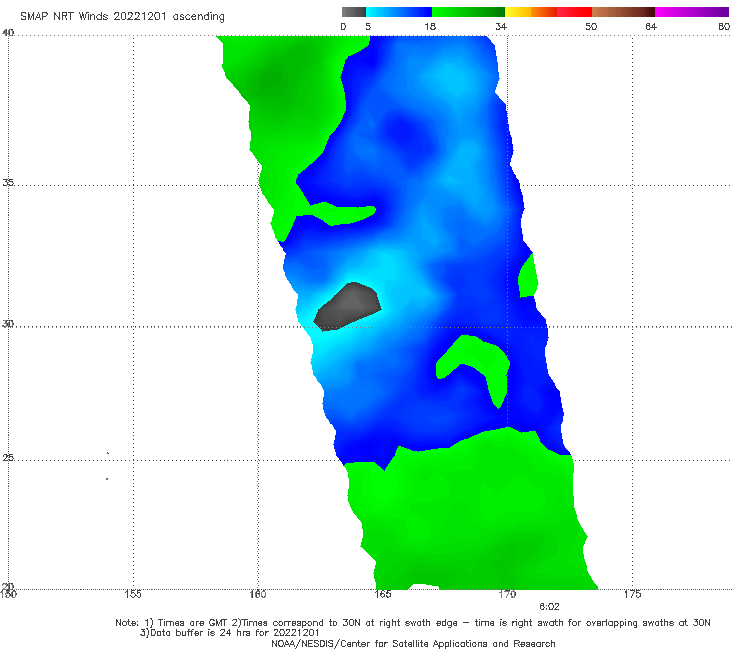Click the color bar label "50"
Viewport: 740px width, 650px height.
pyautogui.click(x=591, y=26)
